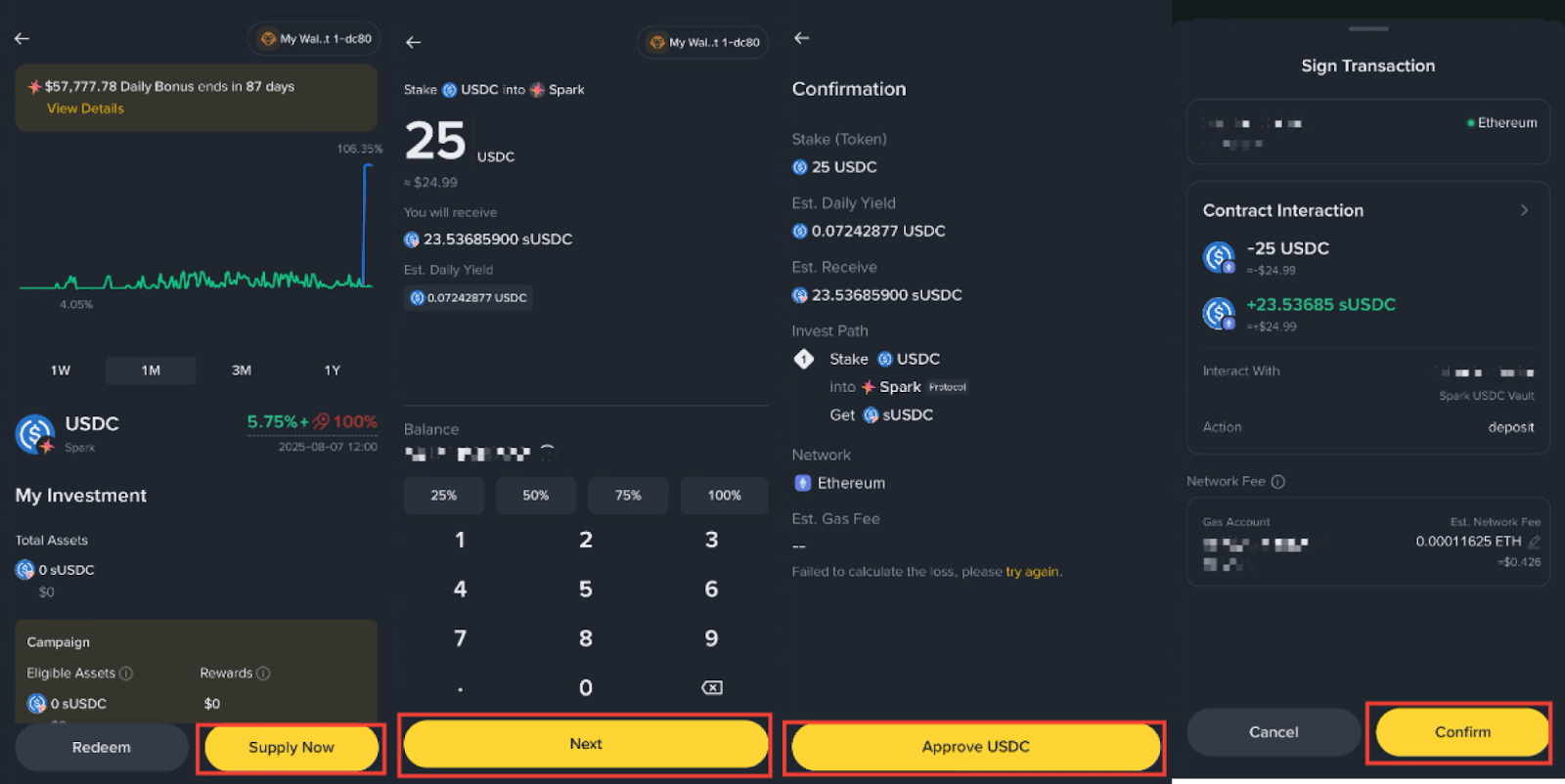Expand the Contract Interaction chevron
Screen dimensions: 1565x784
click(1524, 210)
